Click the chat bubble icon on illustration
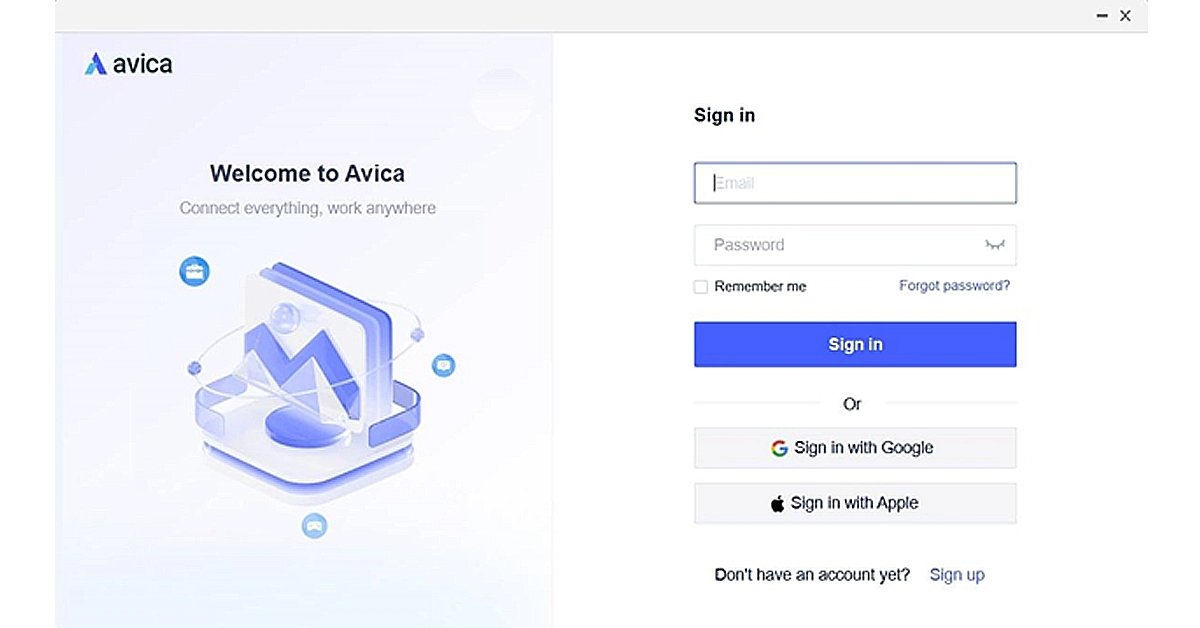The width and height of the screenshot is (1200, 628). tap(444, 365)
